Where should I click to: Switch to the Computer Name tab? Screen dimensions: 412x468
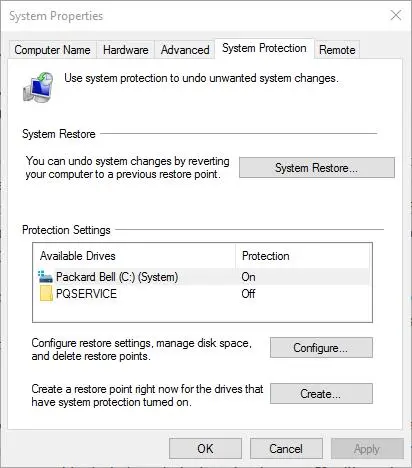tap(52, 50)
